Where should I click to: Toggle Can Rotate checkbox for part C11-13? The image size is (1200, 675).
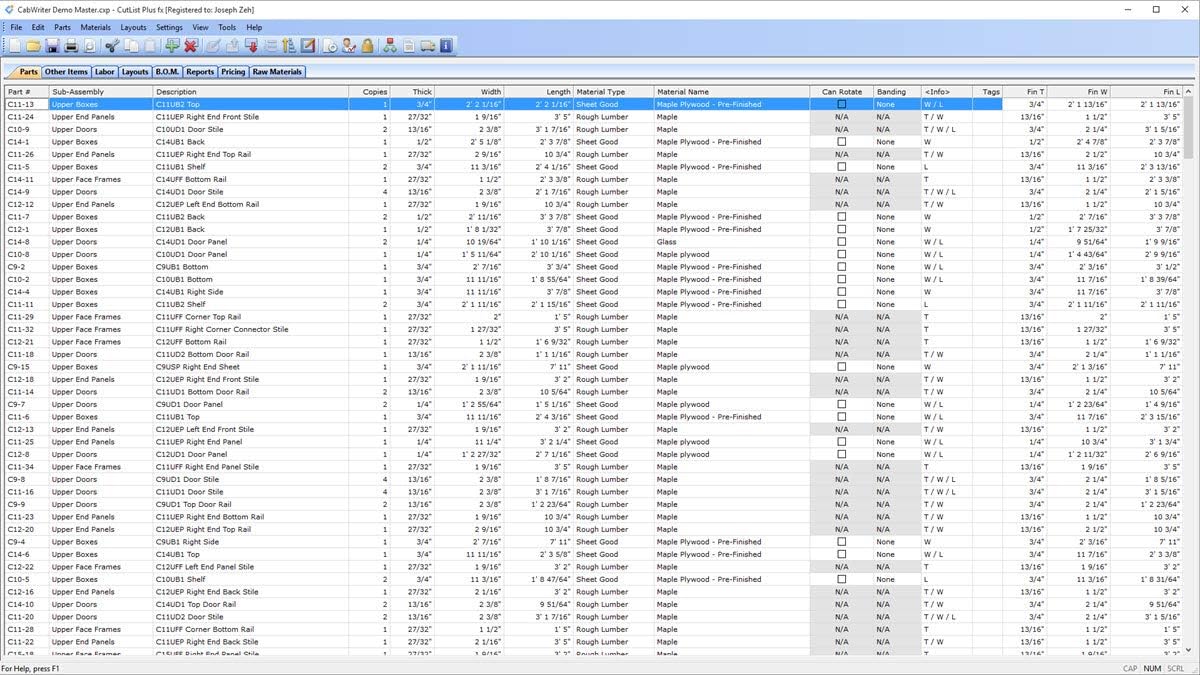[841, 104]
